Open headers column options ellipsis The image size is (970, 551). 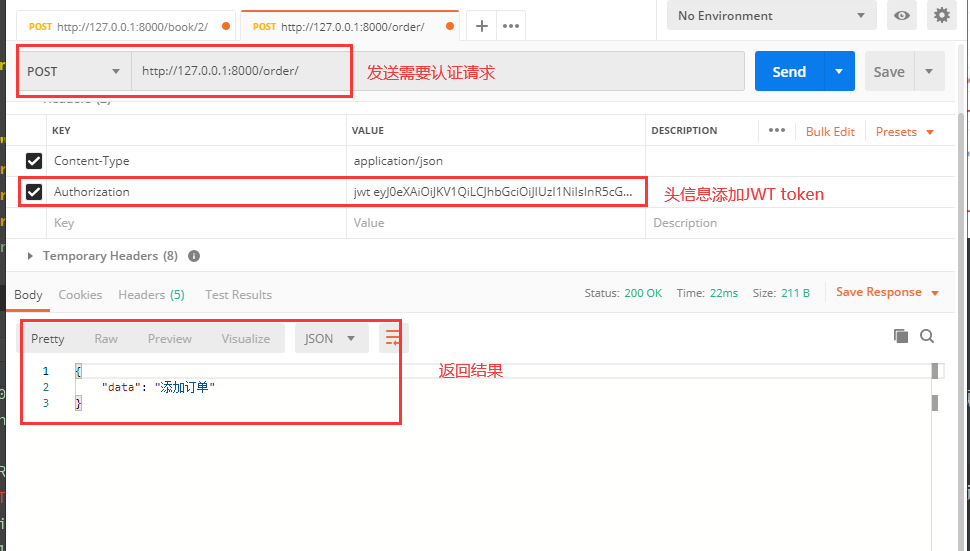tap(776, 130)
